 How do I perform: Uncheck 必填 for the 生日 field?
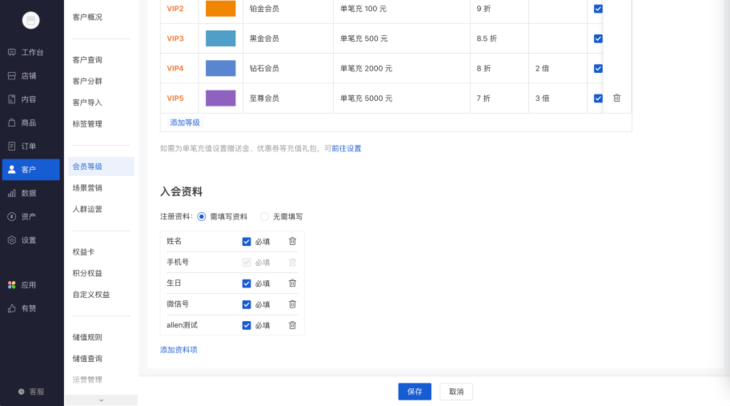coord(246,283)
